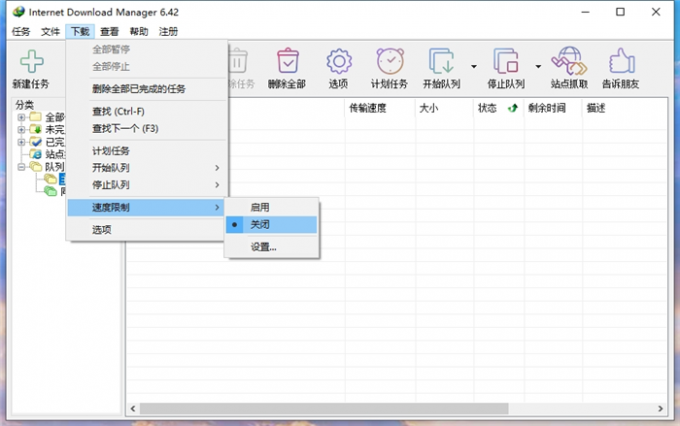Click the 开始队列 toolbar icon
The width and height of the screenshot is (680, 426).
pos(441,62)
